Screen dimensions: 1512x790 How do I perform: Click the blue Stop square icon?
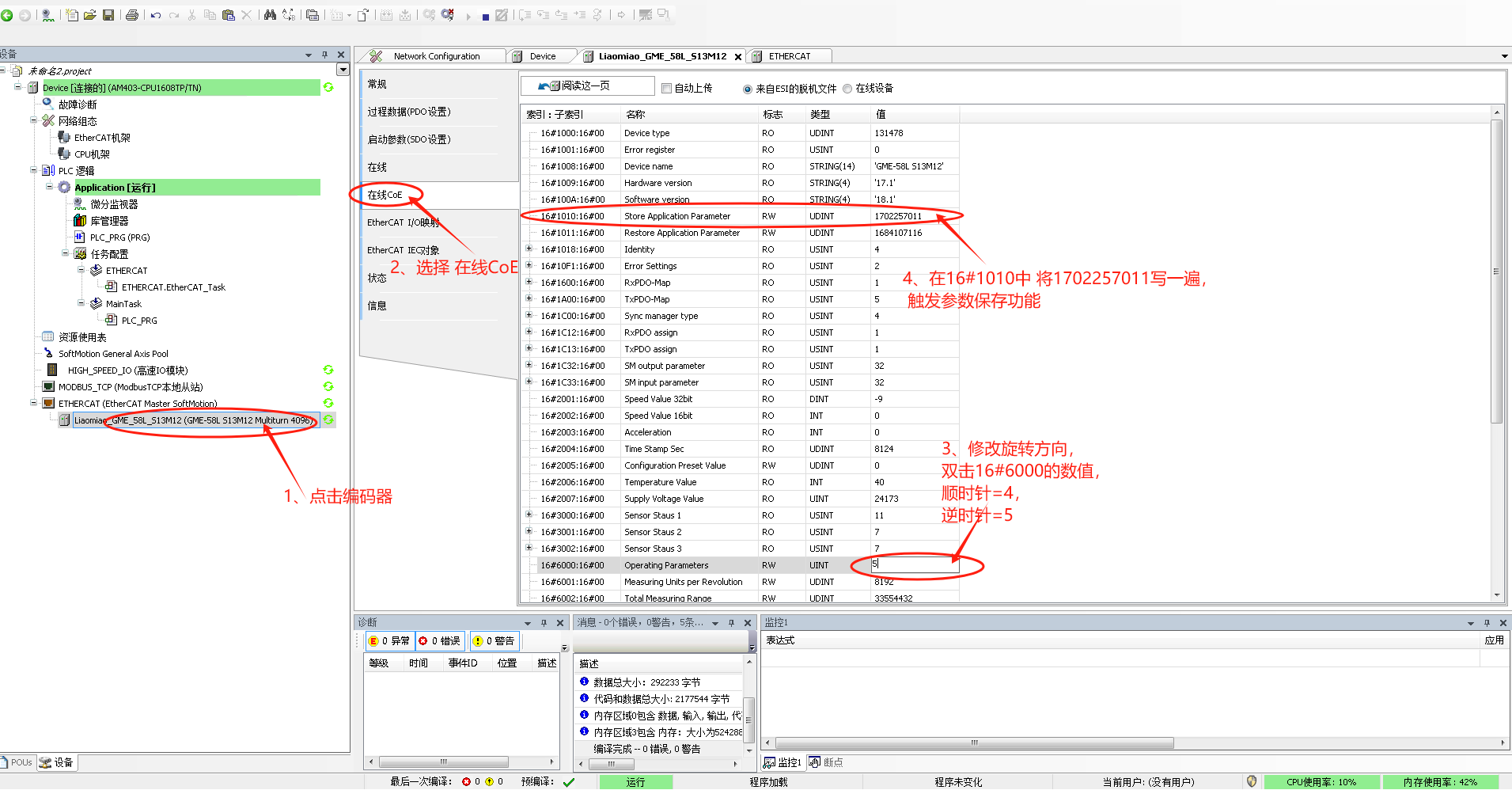click(485, 17)
